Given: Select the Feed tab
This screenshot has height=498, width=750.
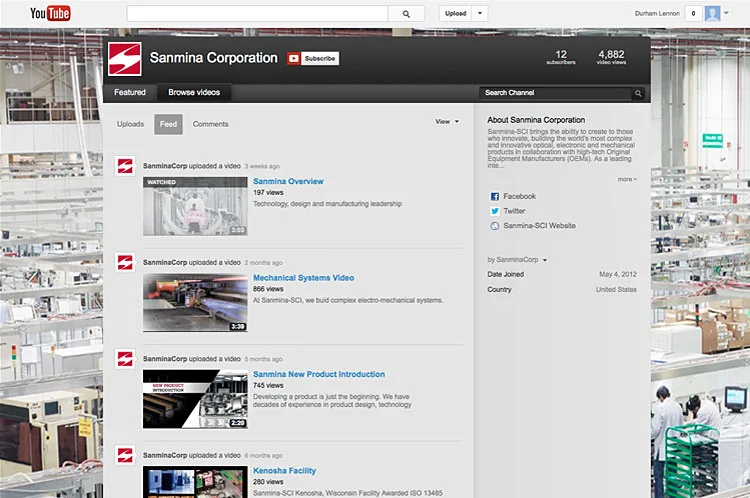Looking at the screenshot, I should [168, 124].
